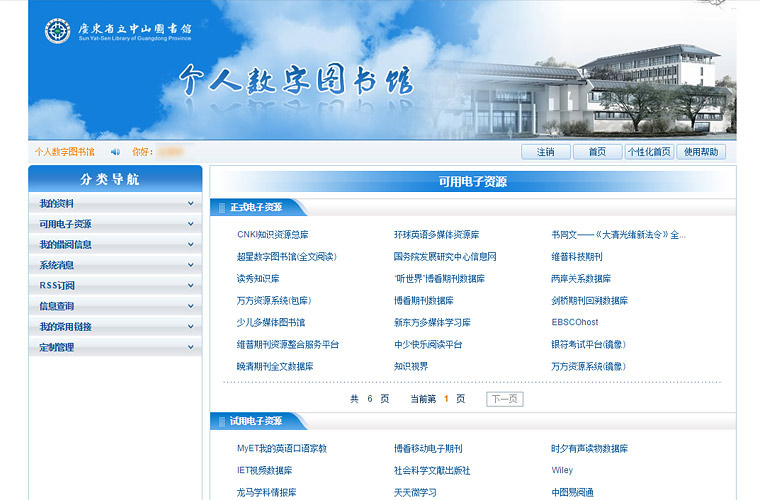Select 定制管理 menu item
The width and height of the screenshot is (760, 500).
115,347
